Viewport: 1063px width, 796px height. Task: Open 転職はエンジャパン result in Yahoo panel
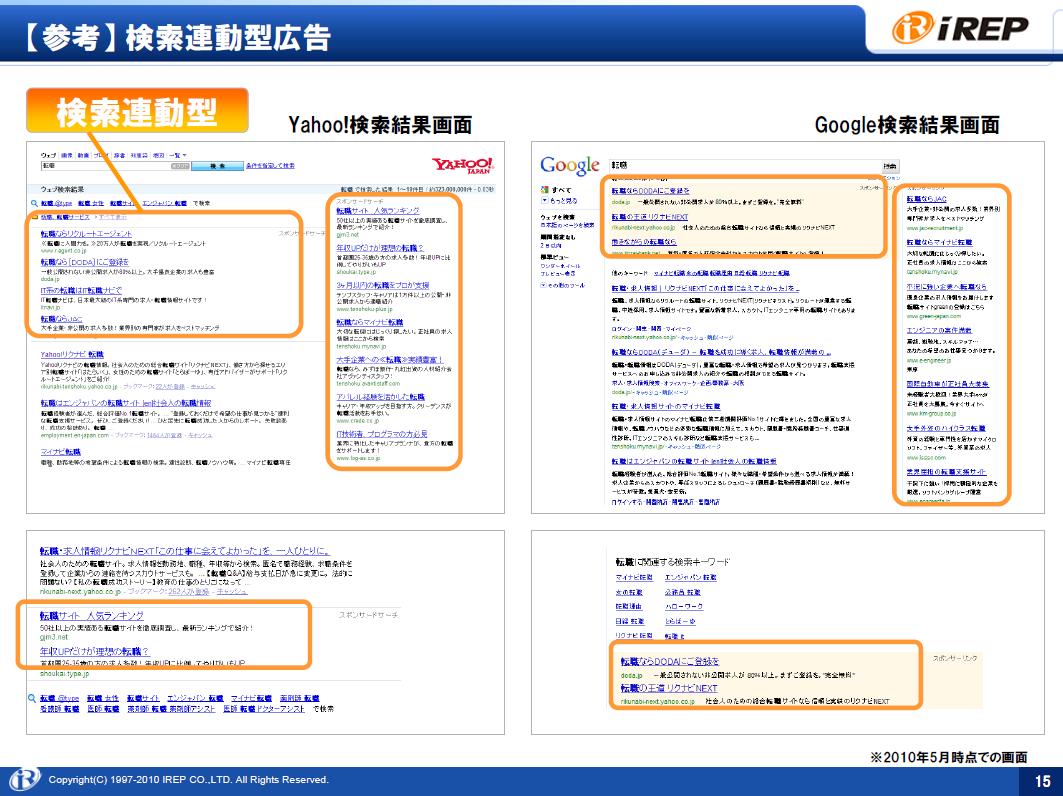click(125, 403)
